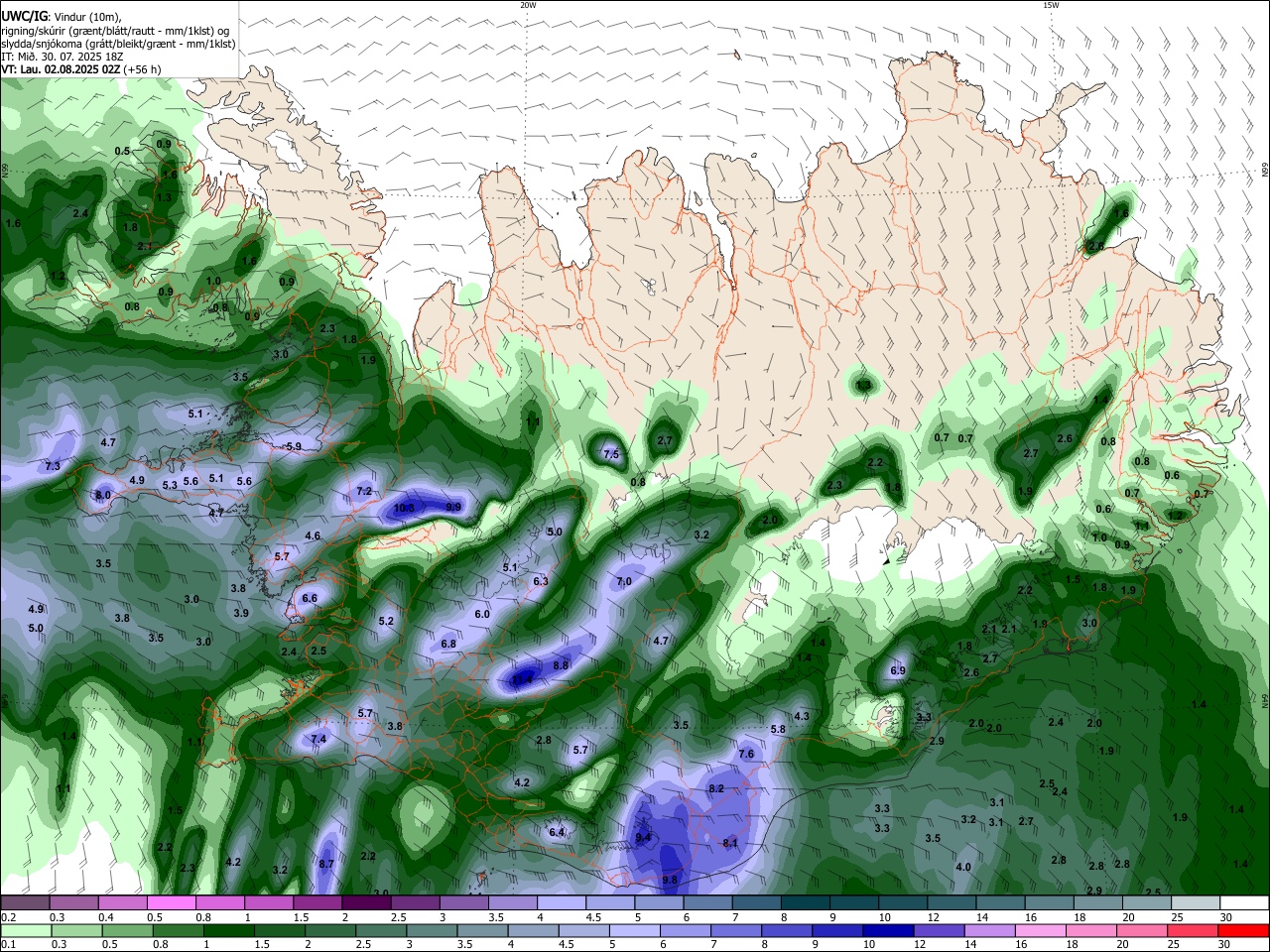The width and height of the screenshot is (1270, 952).
Task: Select the 6.4 value label
Action: coord(557,833)
